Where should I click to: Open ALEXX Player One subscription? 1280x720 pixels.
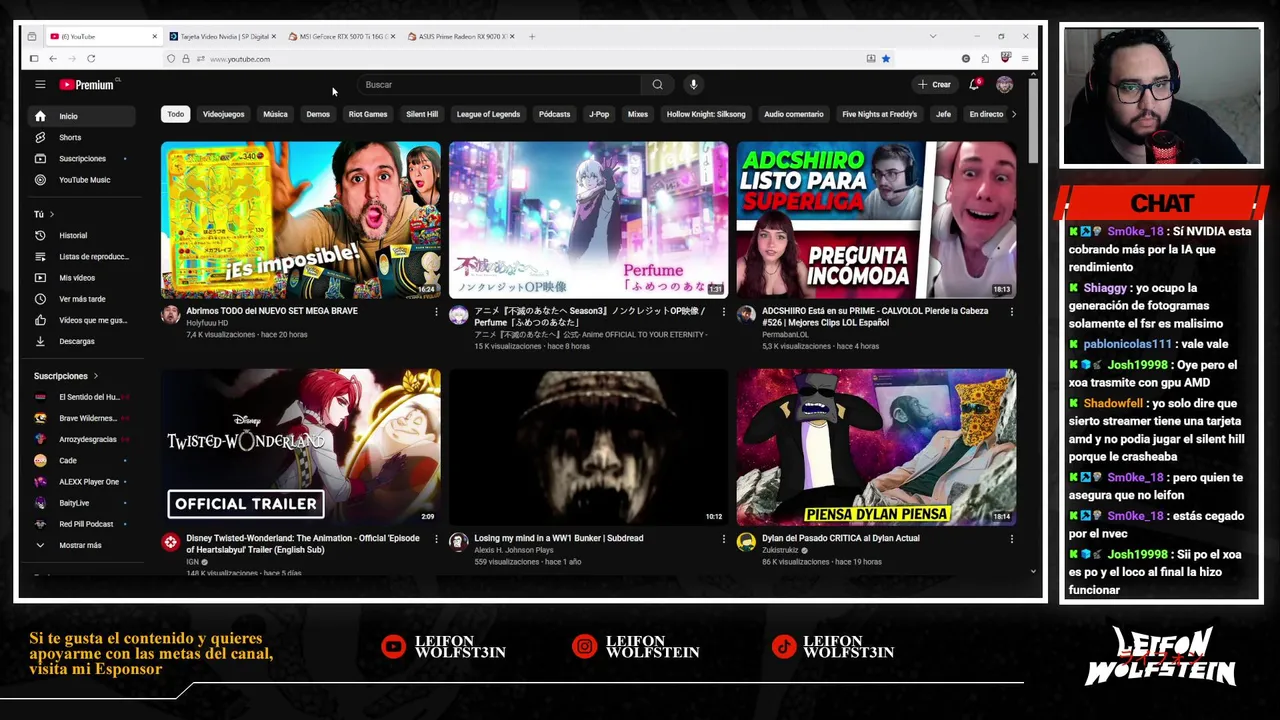[83, 481]
